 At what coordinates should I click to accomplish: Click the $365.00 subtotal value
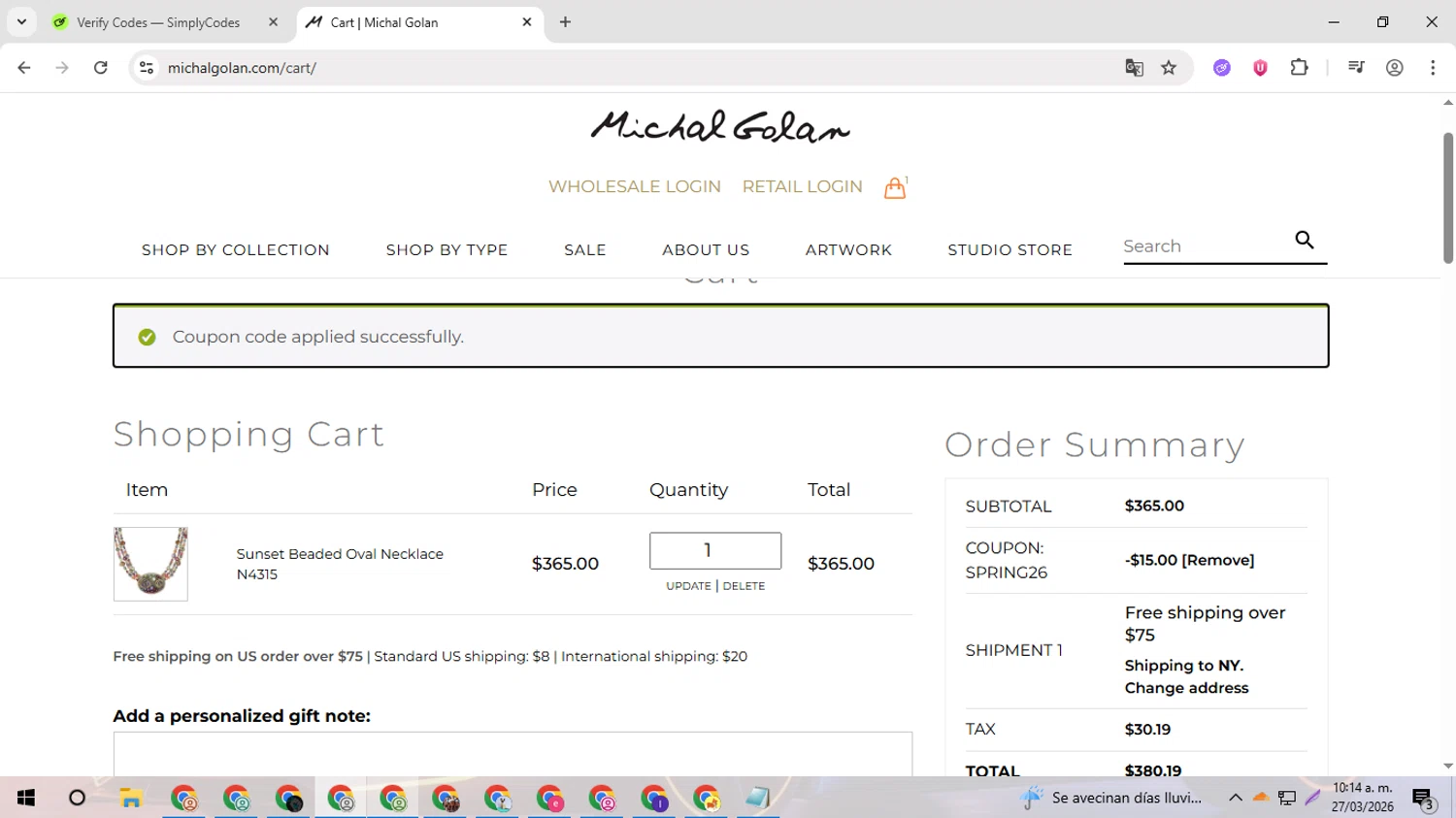click(1154, 506)
